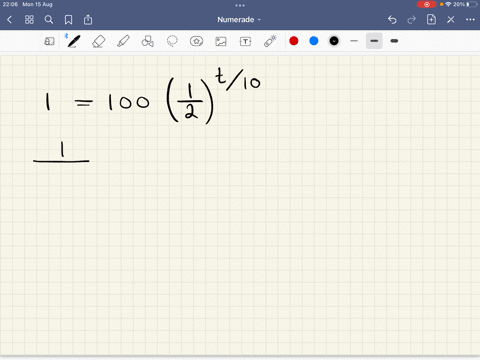The height and width of the screenshot is (360, 480).
Task: Select the Laser pointer tool
Action: [x=270, y=41]
